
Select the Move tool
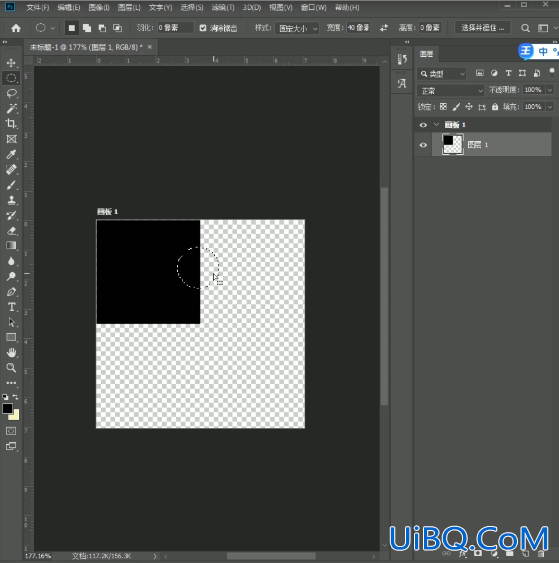click(11, 63)
